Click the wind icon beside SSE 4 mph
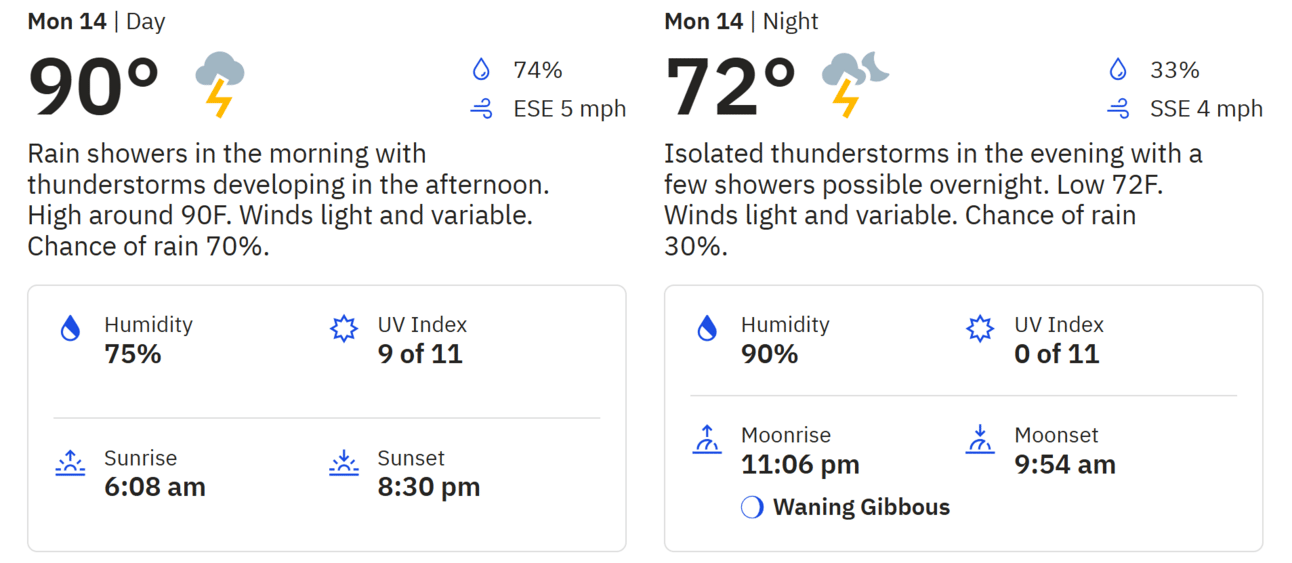The height and width of the screenshot is (563, 1292). click(x=1118, y=109)
